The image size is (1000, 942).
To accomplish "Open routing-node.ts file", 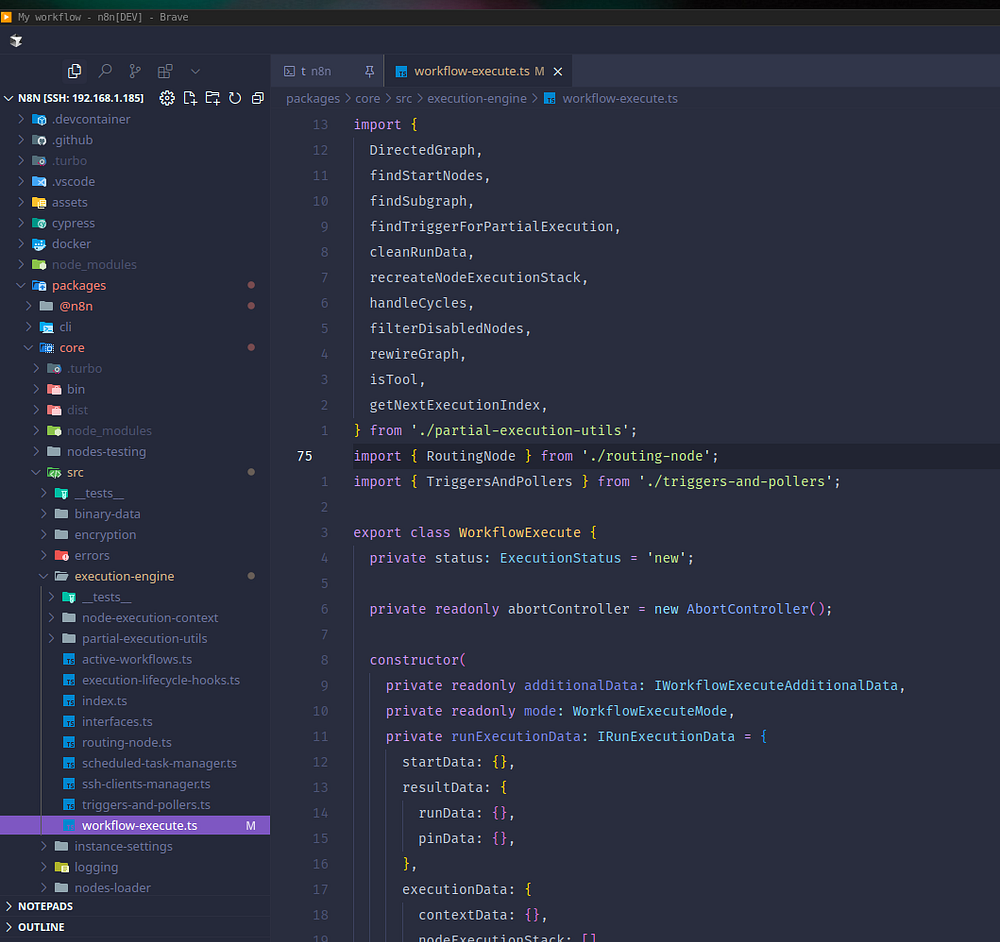I will (126, 742).
